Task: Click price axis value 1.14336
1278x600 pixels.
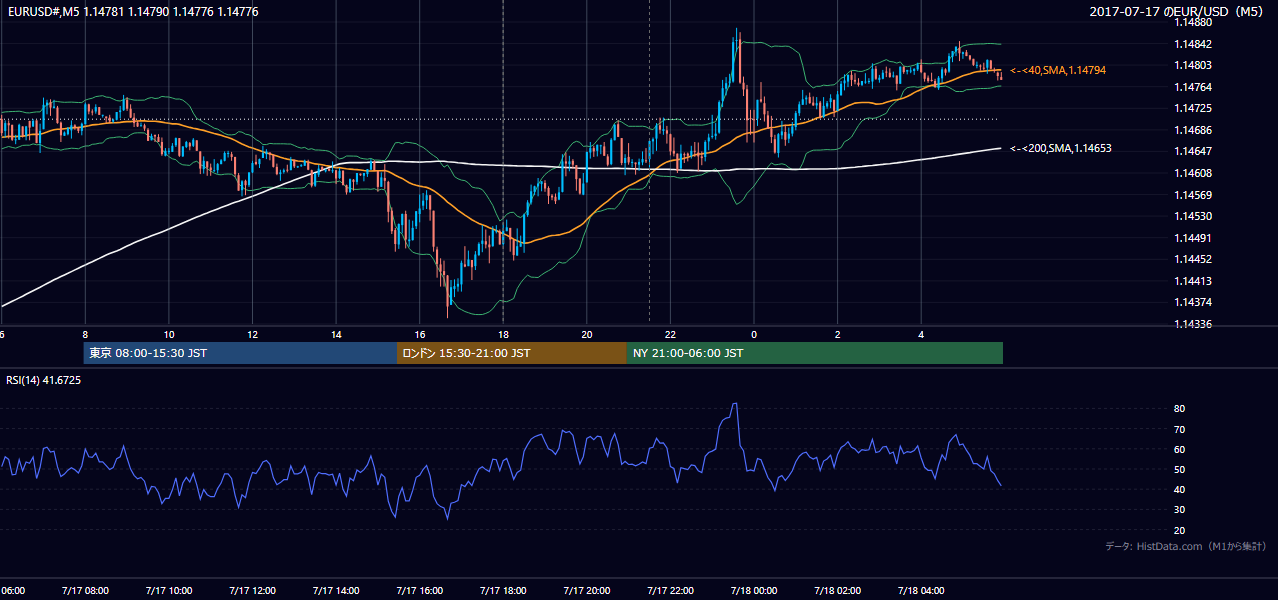Action: tap(1193, 324)
